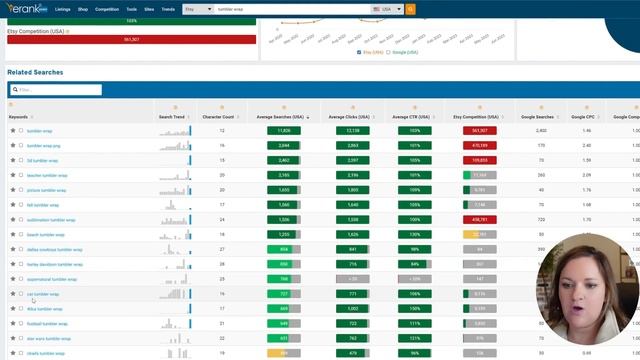Screen dimensions: 640x360
Task: Sort by Average Clicks (USA) arrow
Action: pyautogui.click(x=373, y=117)
